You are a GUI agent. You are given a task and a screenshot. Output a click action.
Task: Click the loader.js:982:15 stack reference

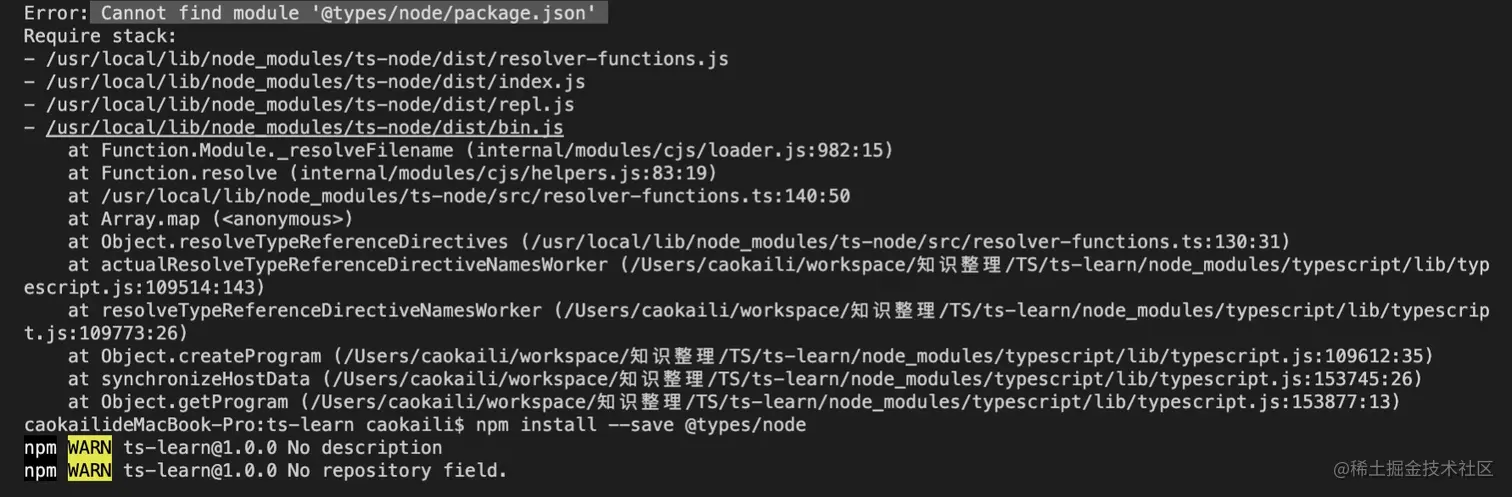(683, 150)
